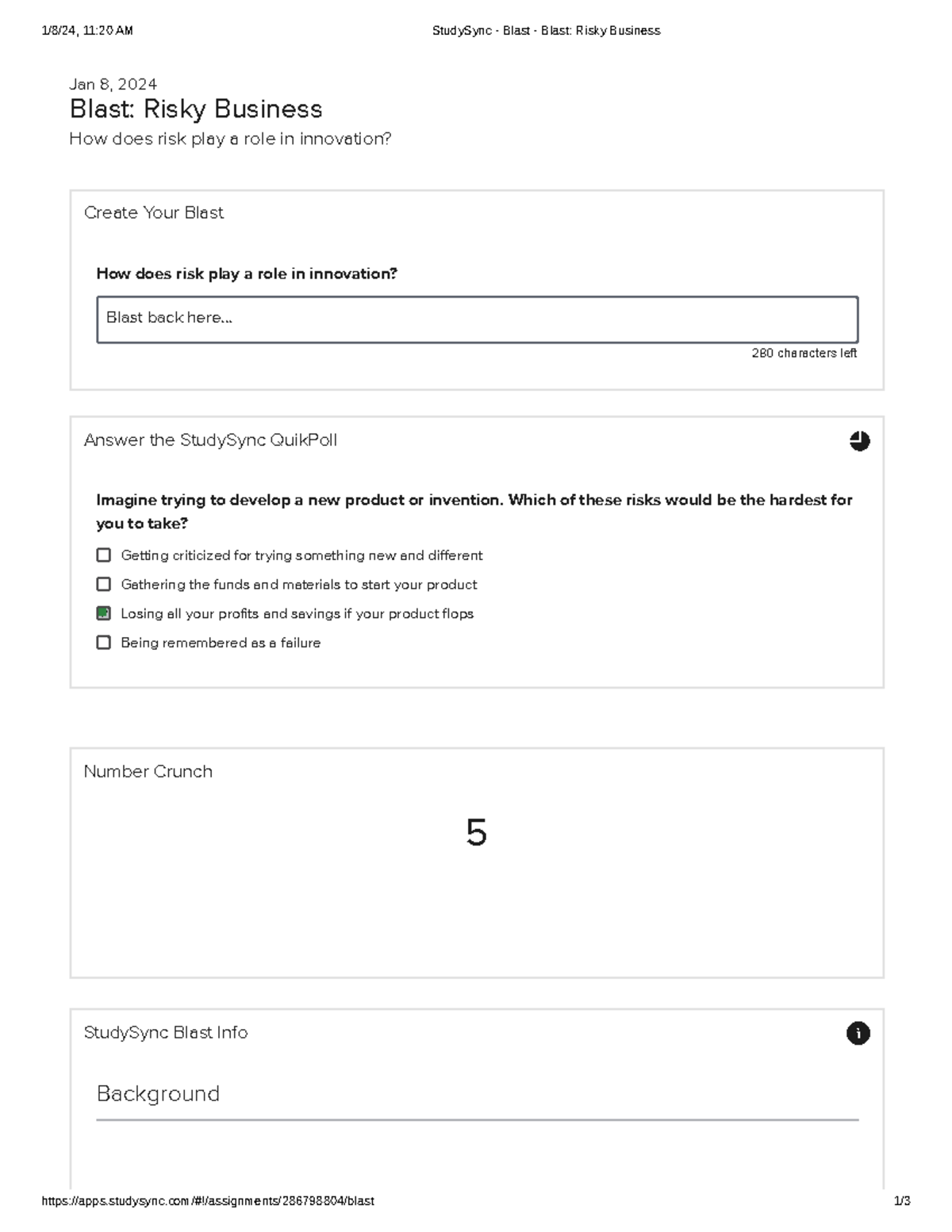Click the 'Jan 8, 2024' date text
The height and width of the screenshot is (1232, 952).
(113, 83)
